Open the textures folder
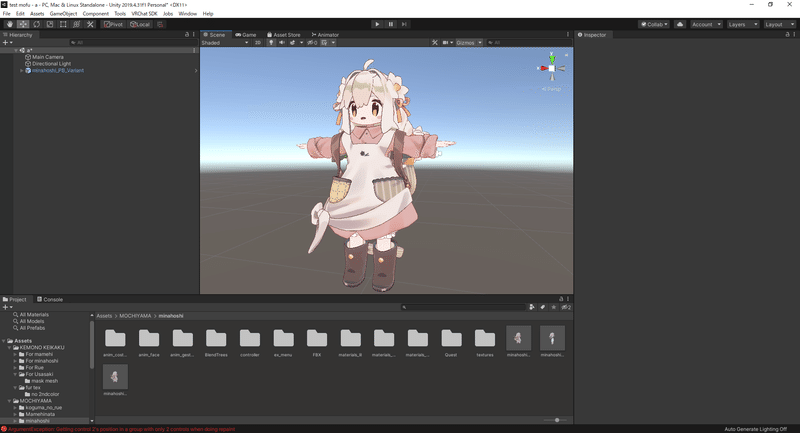 tap(485, 342)
